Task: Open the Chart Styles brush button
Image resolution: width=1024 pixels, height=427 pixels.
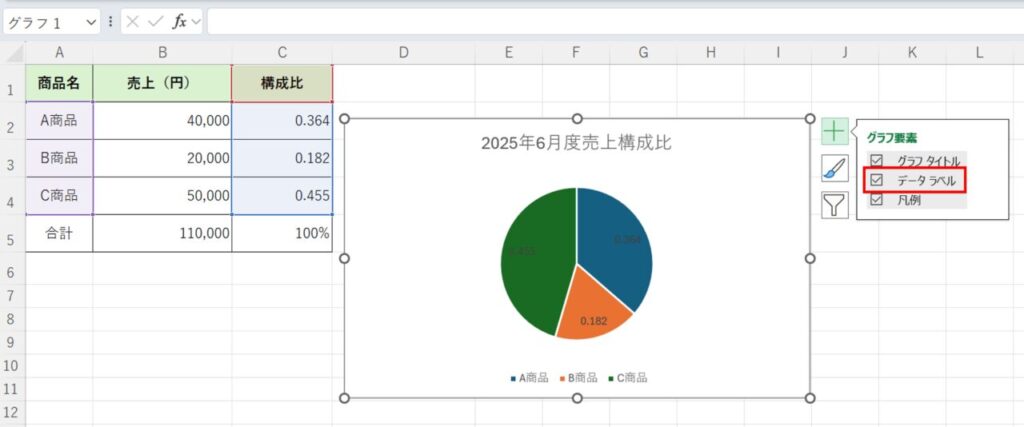Action: coord(835,168)
